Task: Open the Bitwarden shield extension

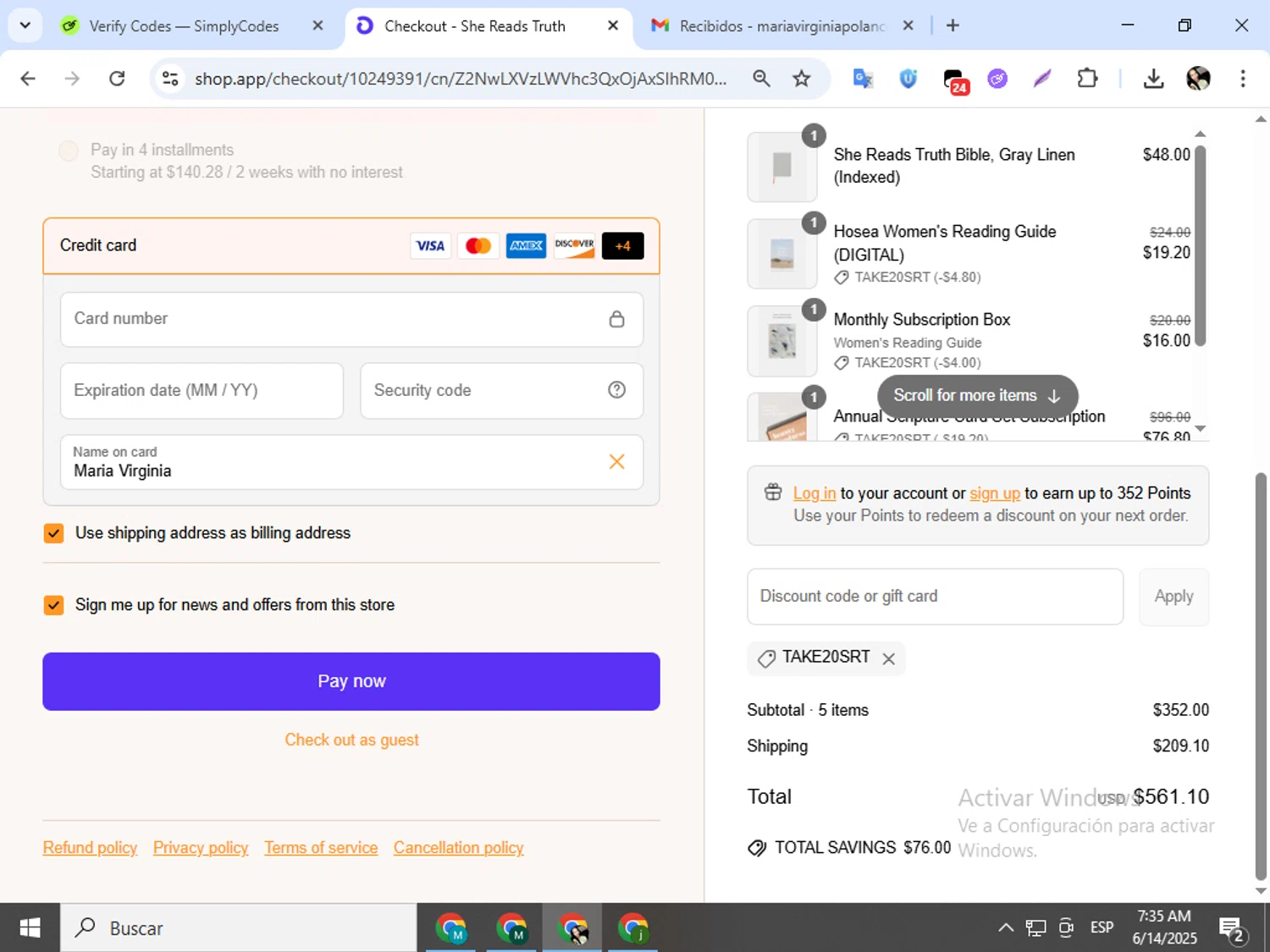Action: pos(908,79)
